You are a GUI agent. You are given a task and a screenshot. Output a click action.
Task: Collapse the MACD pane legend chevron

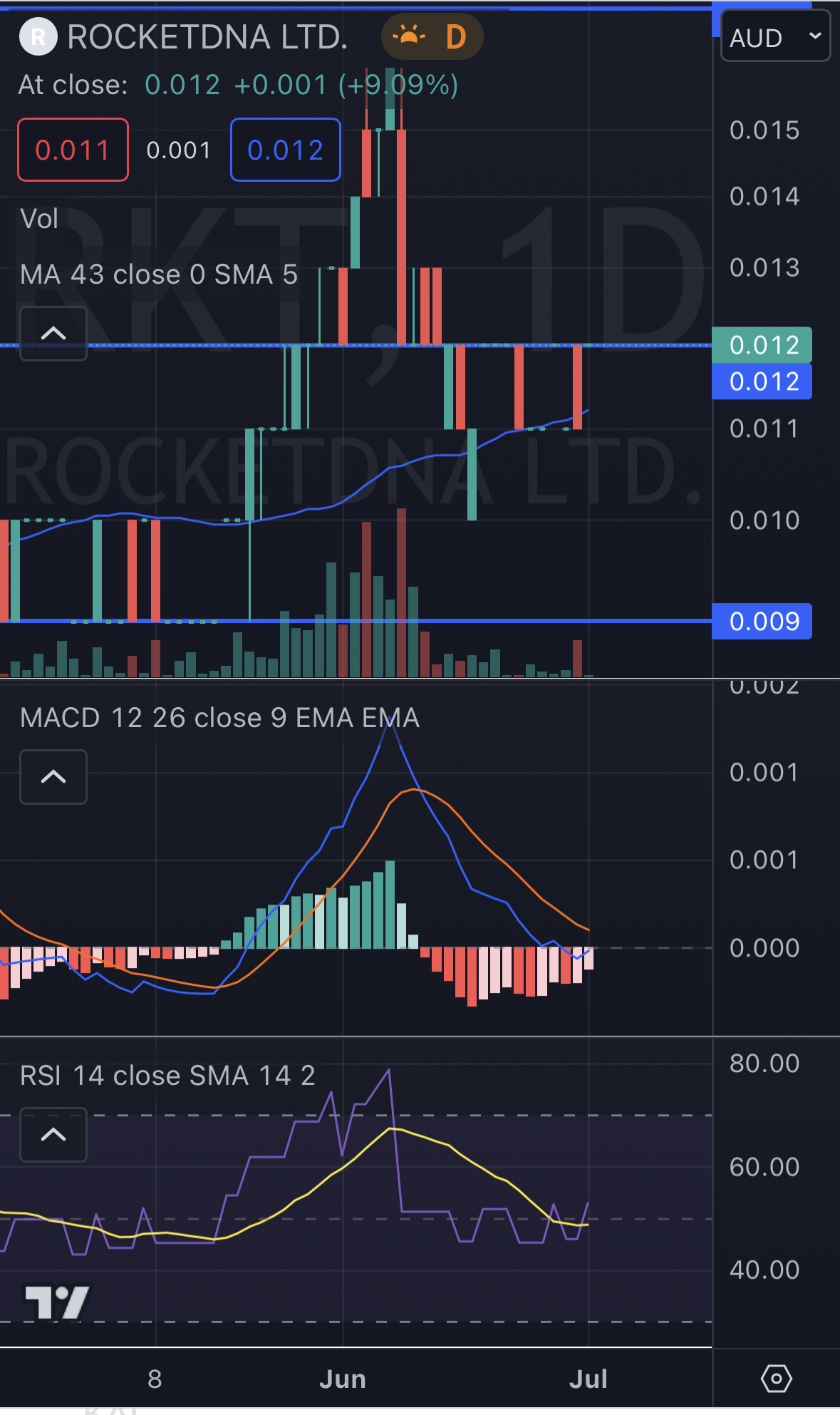point(53,776)
